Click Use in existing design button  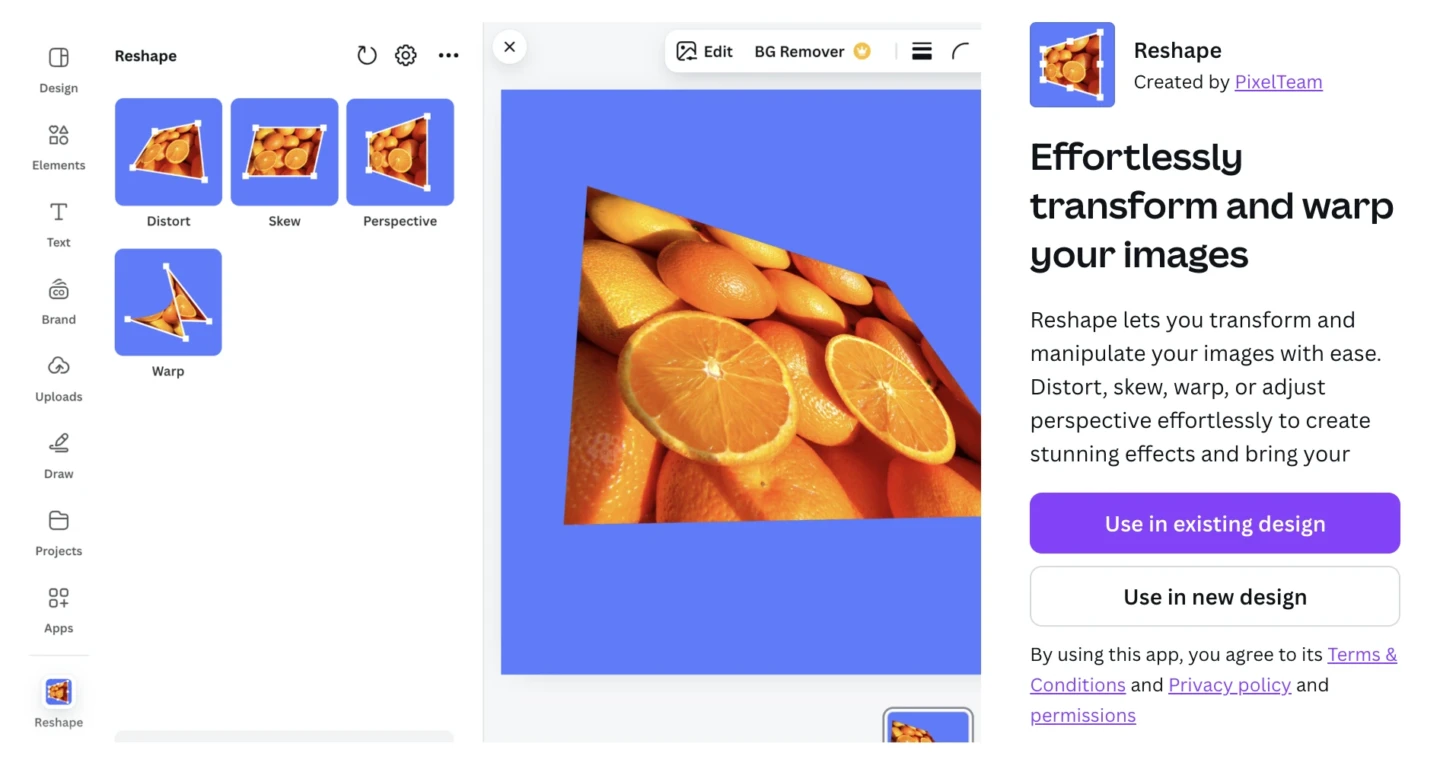click(1214, 523)
